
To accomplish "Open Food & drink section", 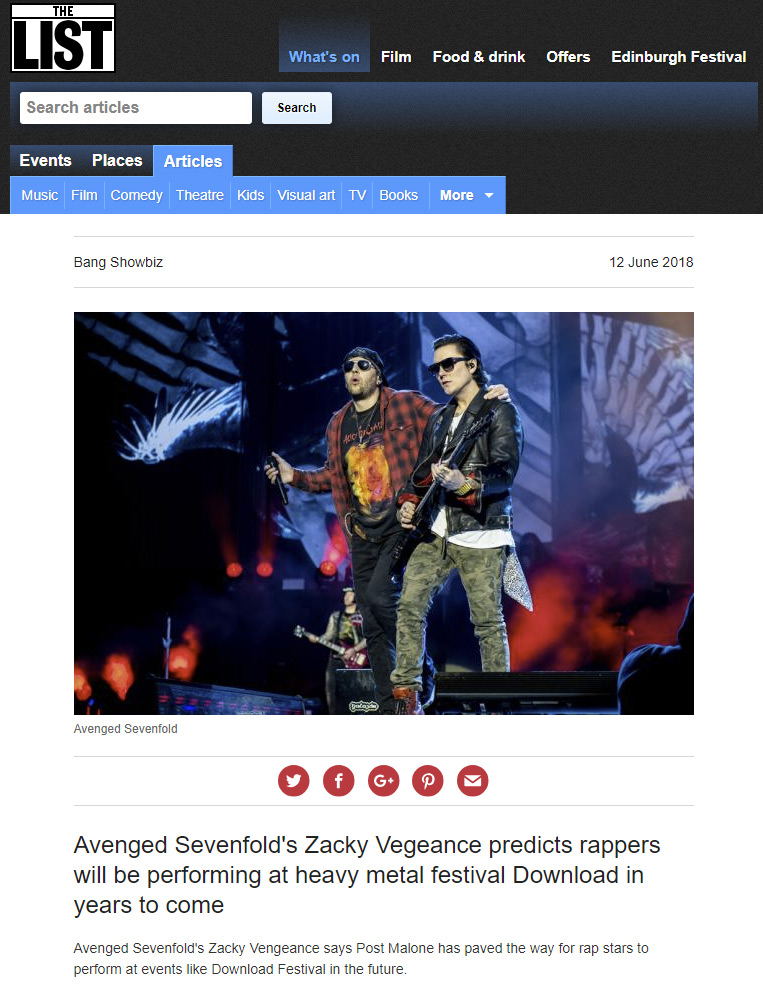I will pyautogui.click(x=479, y=56).
